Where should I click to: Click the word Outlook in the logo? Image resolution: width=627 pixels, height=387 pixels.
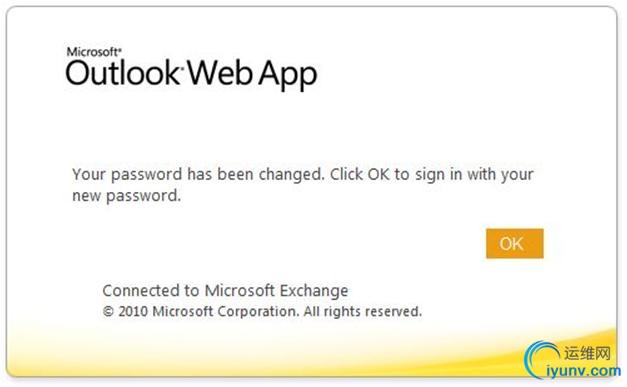coord(123,73)
